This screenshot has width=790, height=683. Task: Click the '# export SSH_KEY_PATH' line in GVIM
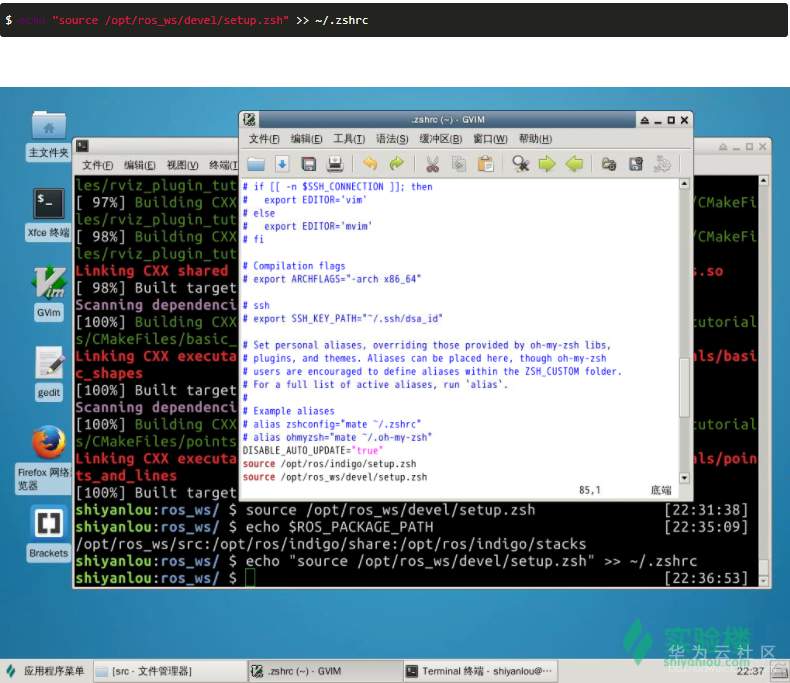(343, 319)
